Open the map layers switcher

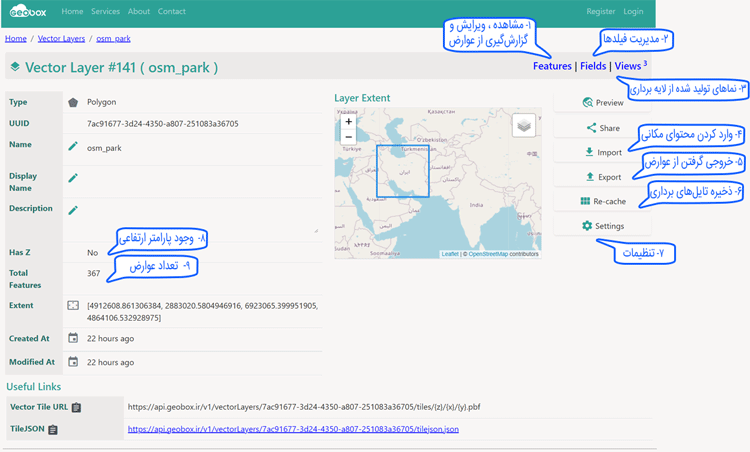[x=523, y=125]
